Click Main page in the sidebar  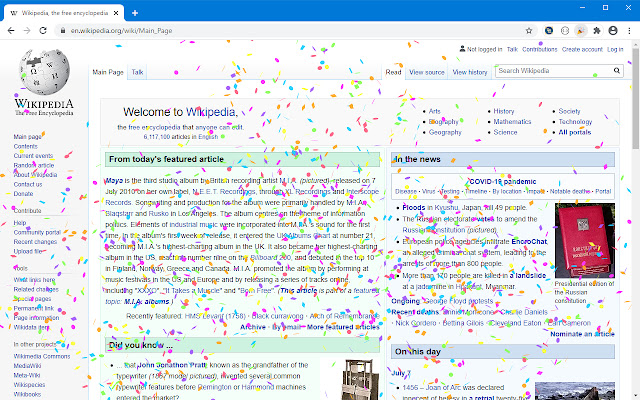pos(27,137)
